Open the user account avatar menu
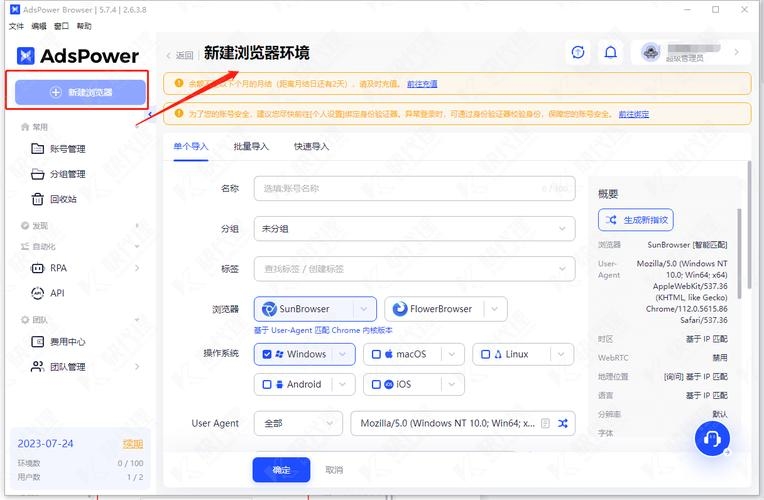The image size is (764, 500). 651,52
